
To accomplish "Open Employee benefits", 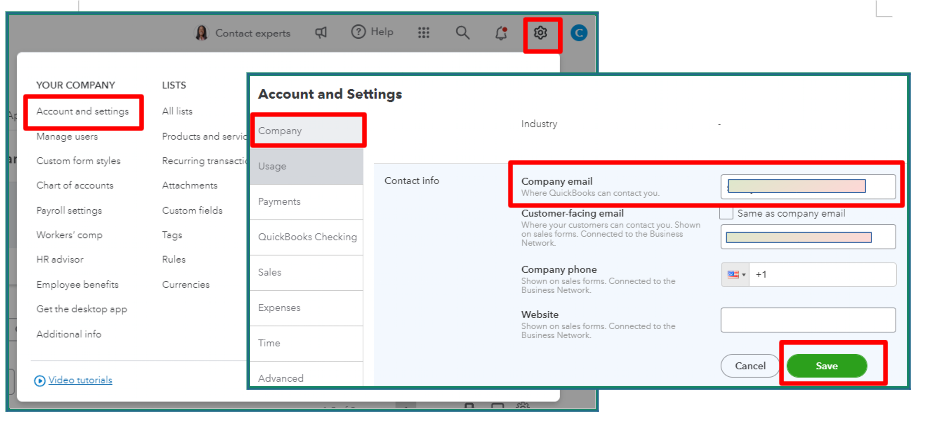I will 77,284.
